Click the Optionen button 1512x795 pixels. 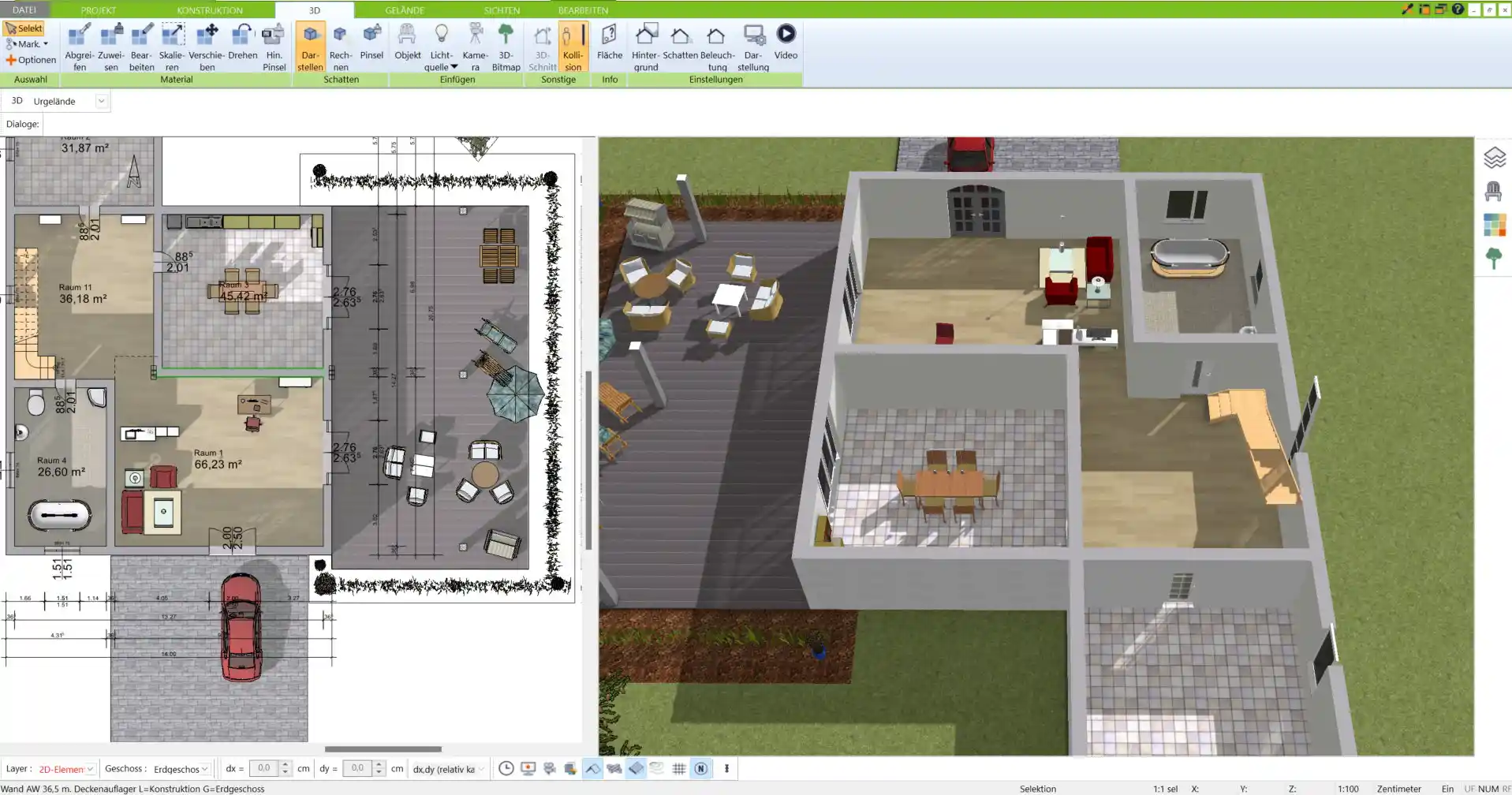(31, 60)
